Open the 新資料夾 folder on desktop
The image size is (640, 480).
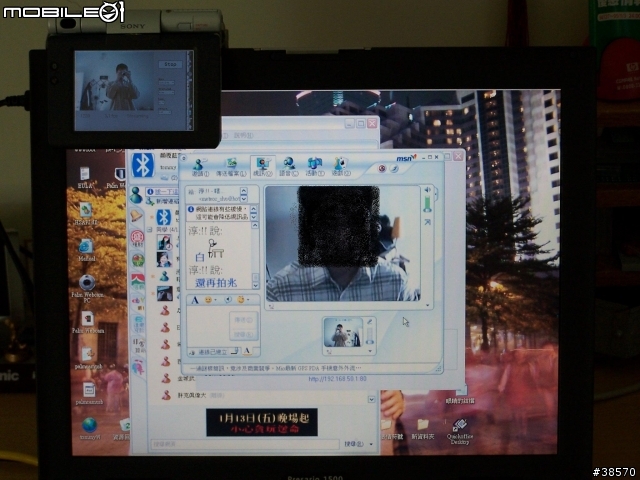click(422, 429)
